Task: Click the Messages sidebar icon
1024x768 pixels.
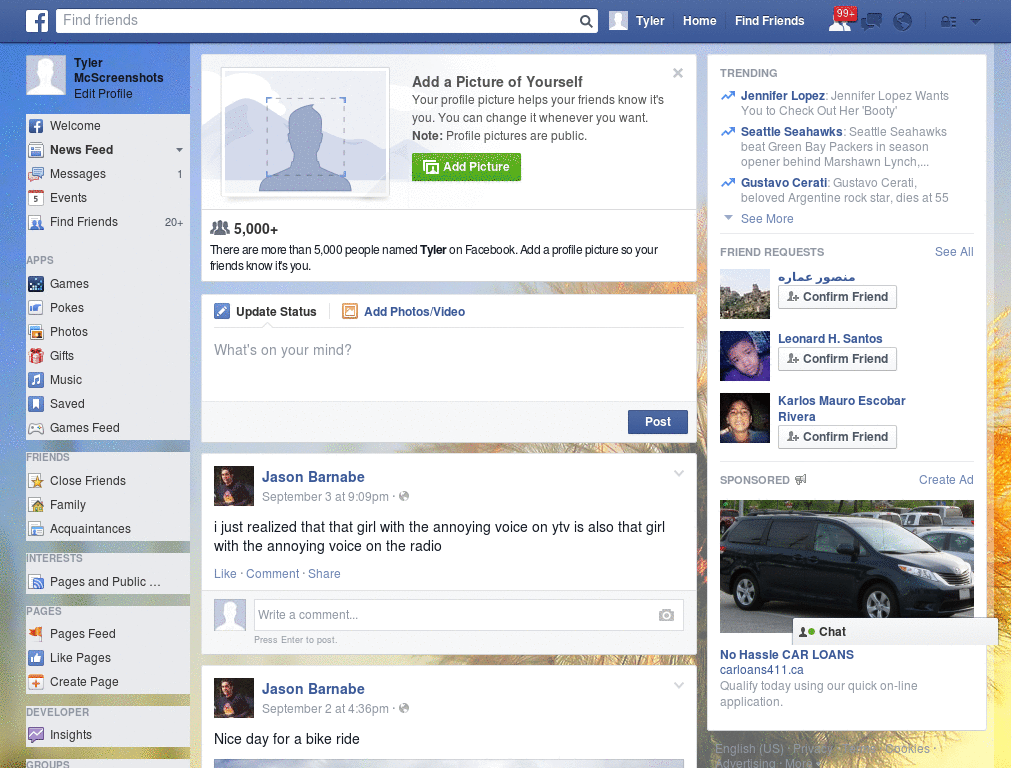Action: [x=36, y=174]
